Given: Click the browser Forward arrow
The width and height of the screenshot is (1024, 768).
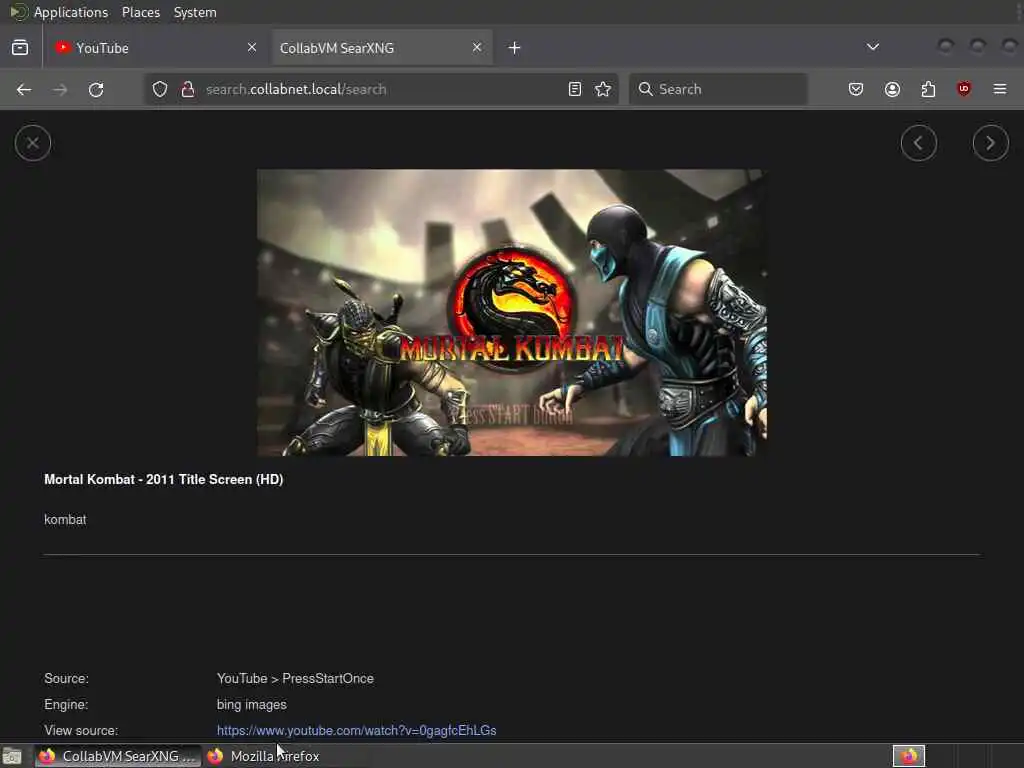Looking at the screenshot, I should 60,89.
